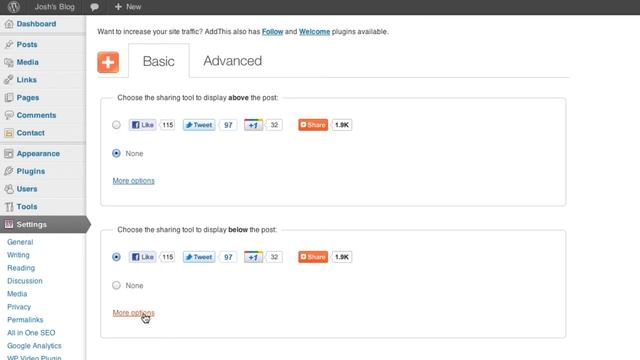Select None radio for above the post

tap(116, 153)
